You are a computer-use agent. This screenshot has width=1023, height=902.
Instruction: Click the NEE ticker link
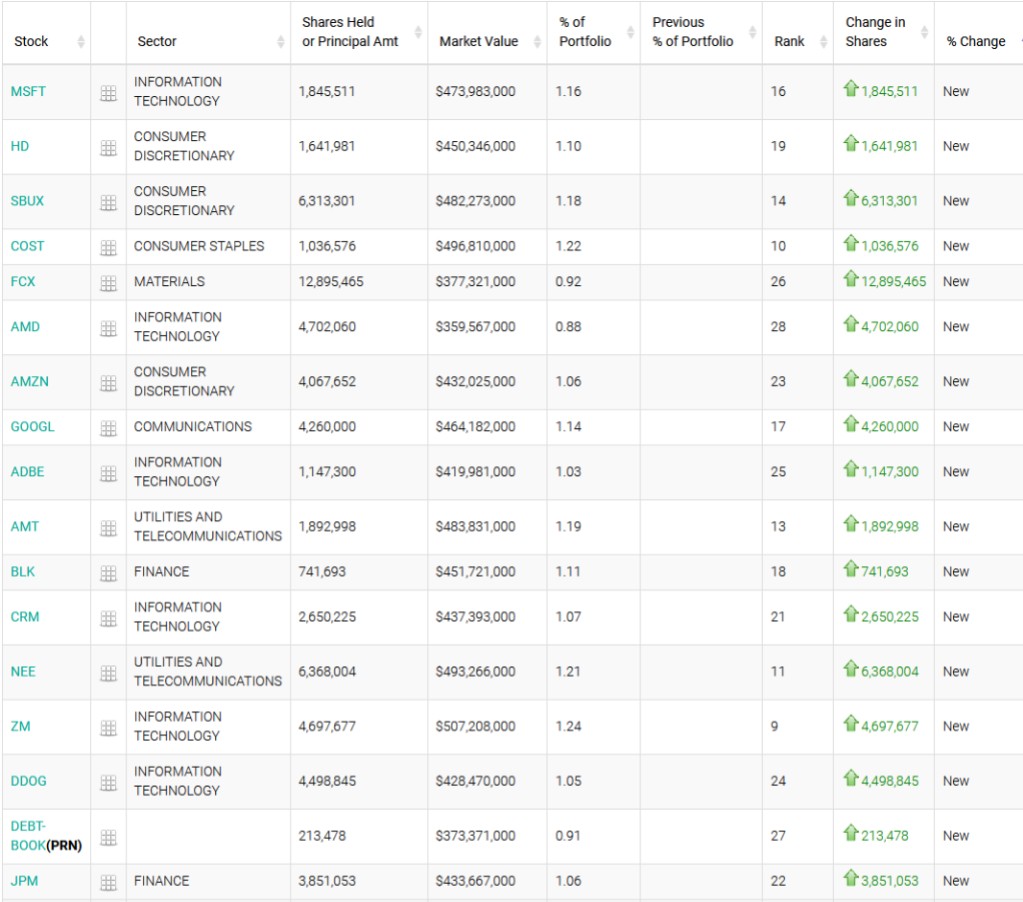point(23,672)
